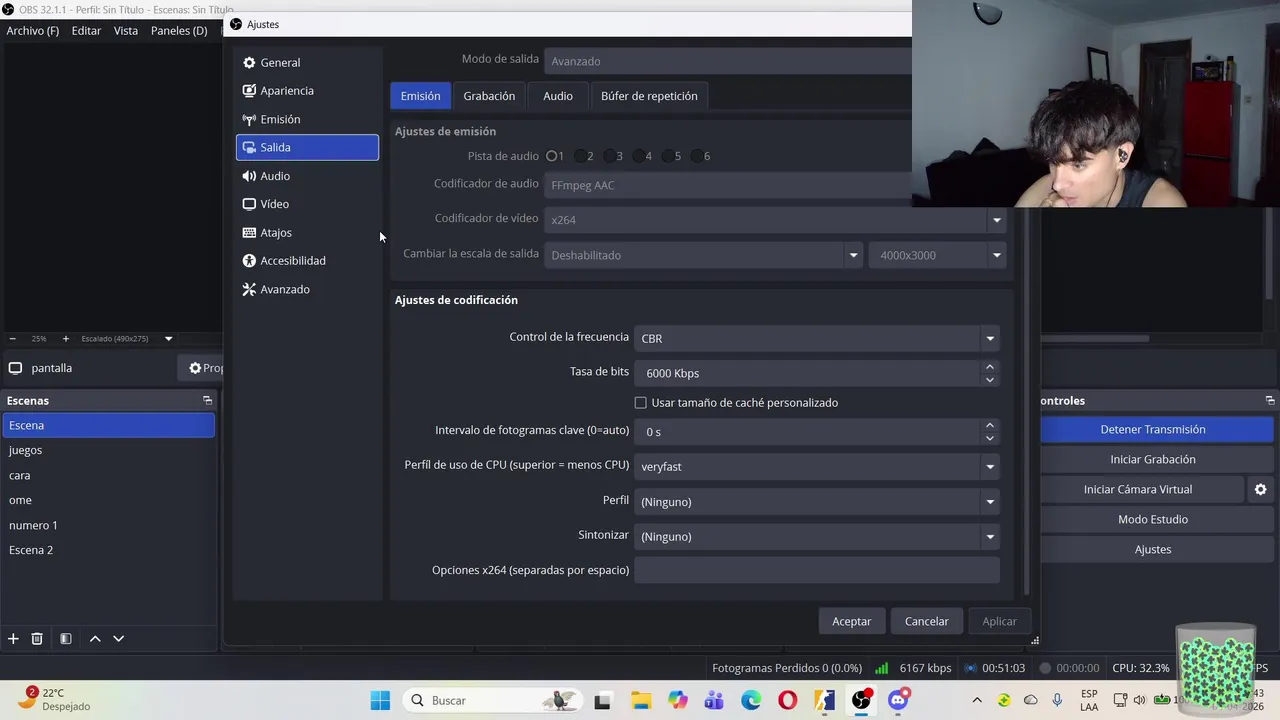The height and width of the screenshot is (720, 1280).
Task: Click Iniciar Cámara Virtual button
Action: pos(1138,489)
